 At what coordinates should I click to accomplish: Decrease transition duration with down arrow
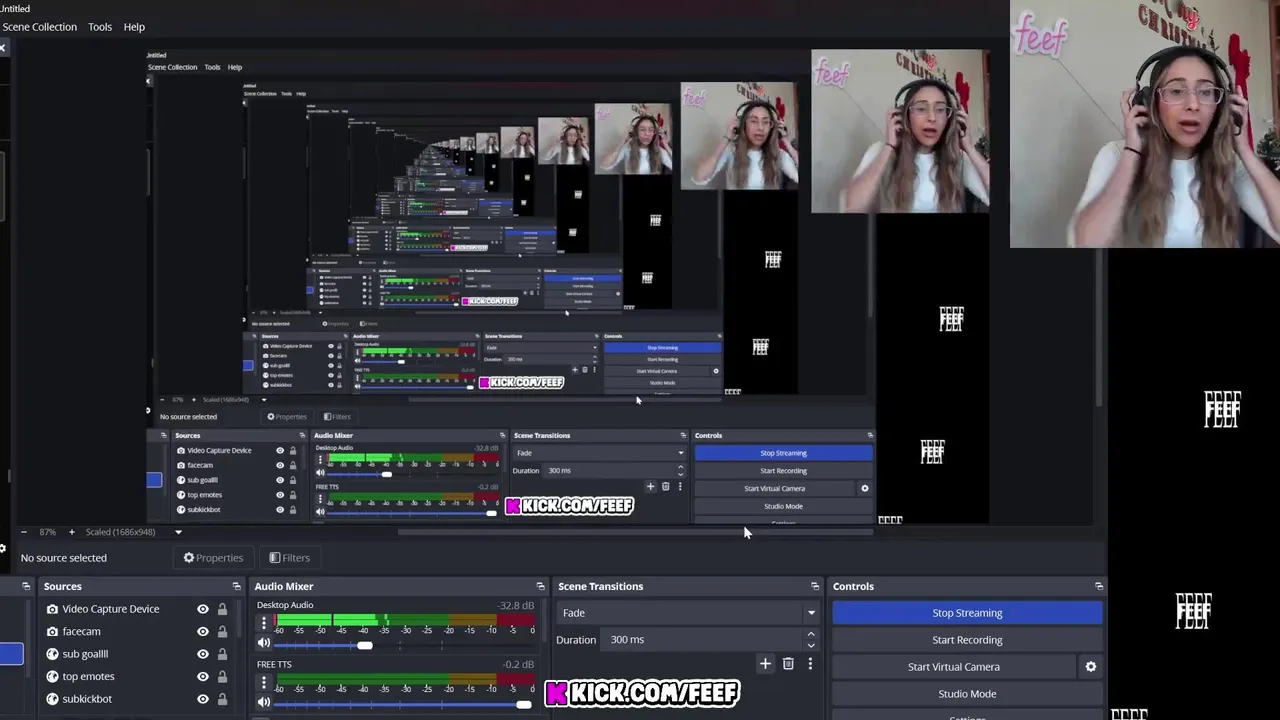[x=811, y=646]
